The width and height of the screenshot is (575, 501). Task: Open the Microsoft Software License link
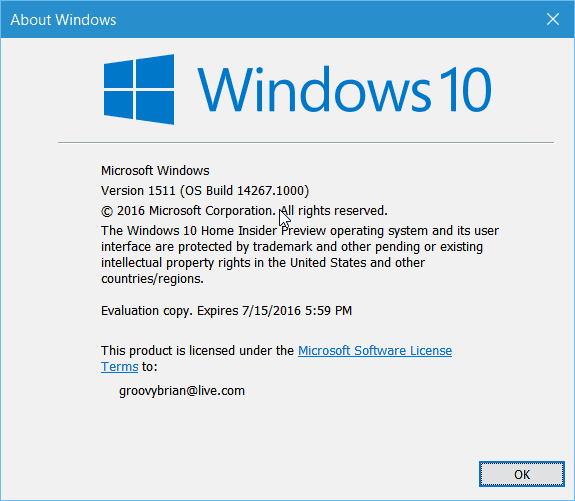point(375,351)
